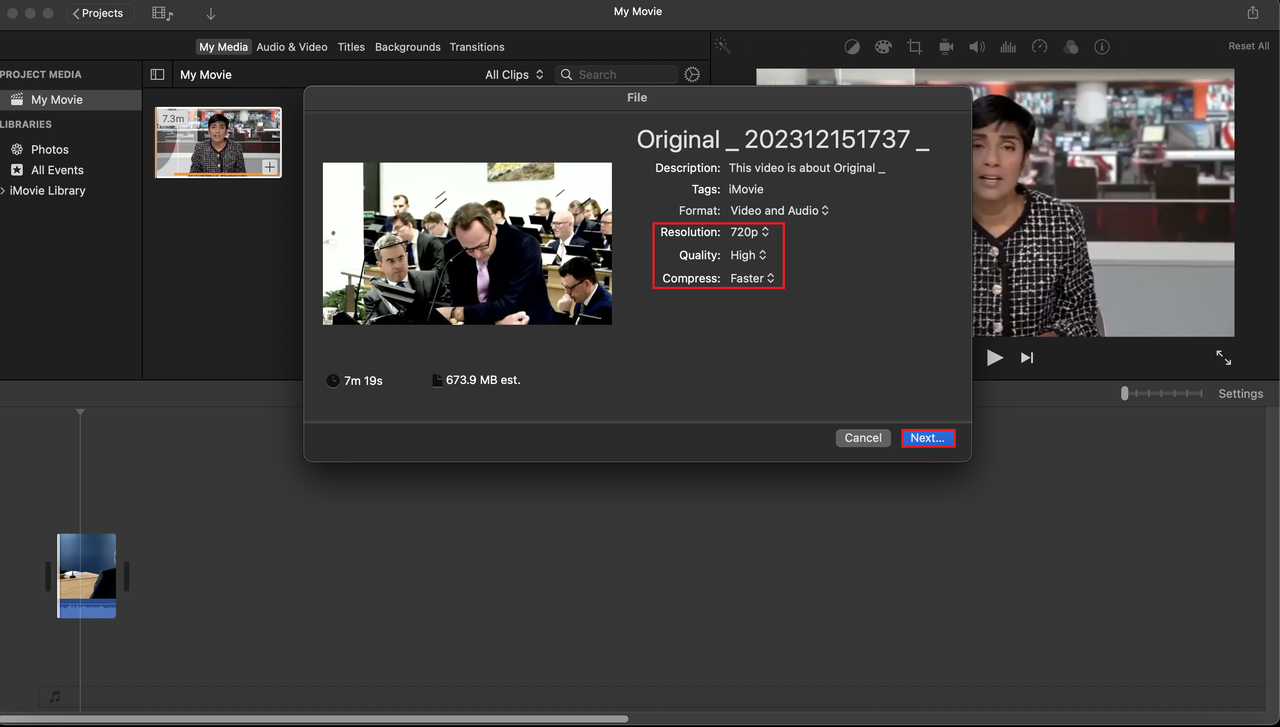Switch to the Audio & Video tab

pos(291,46)
